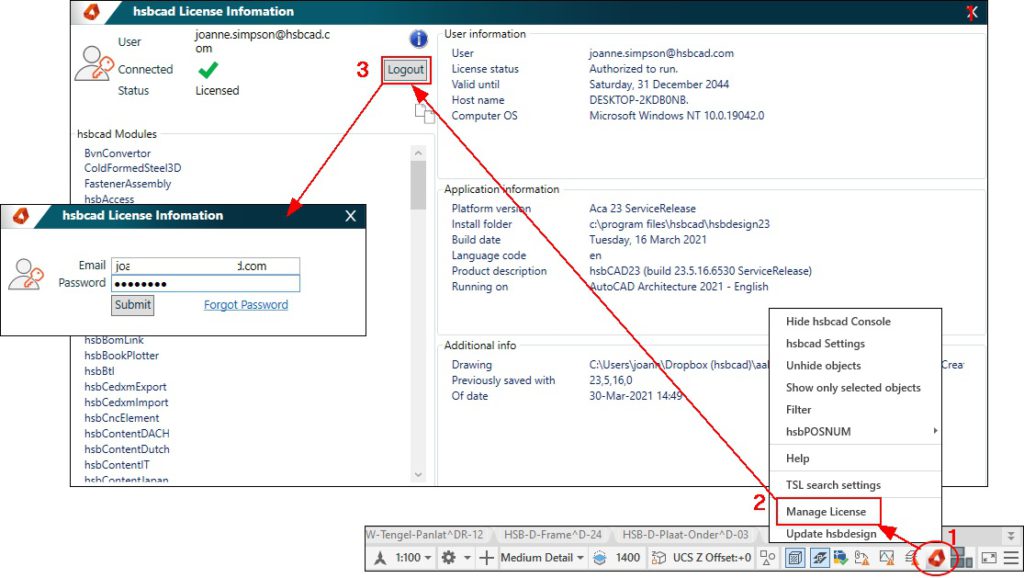Click the hsbcad console icon in status bar
Viewport: 1024px width, 578px height.
pyautogui.click(x=936, y=558)
